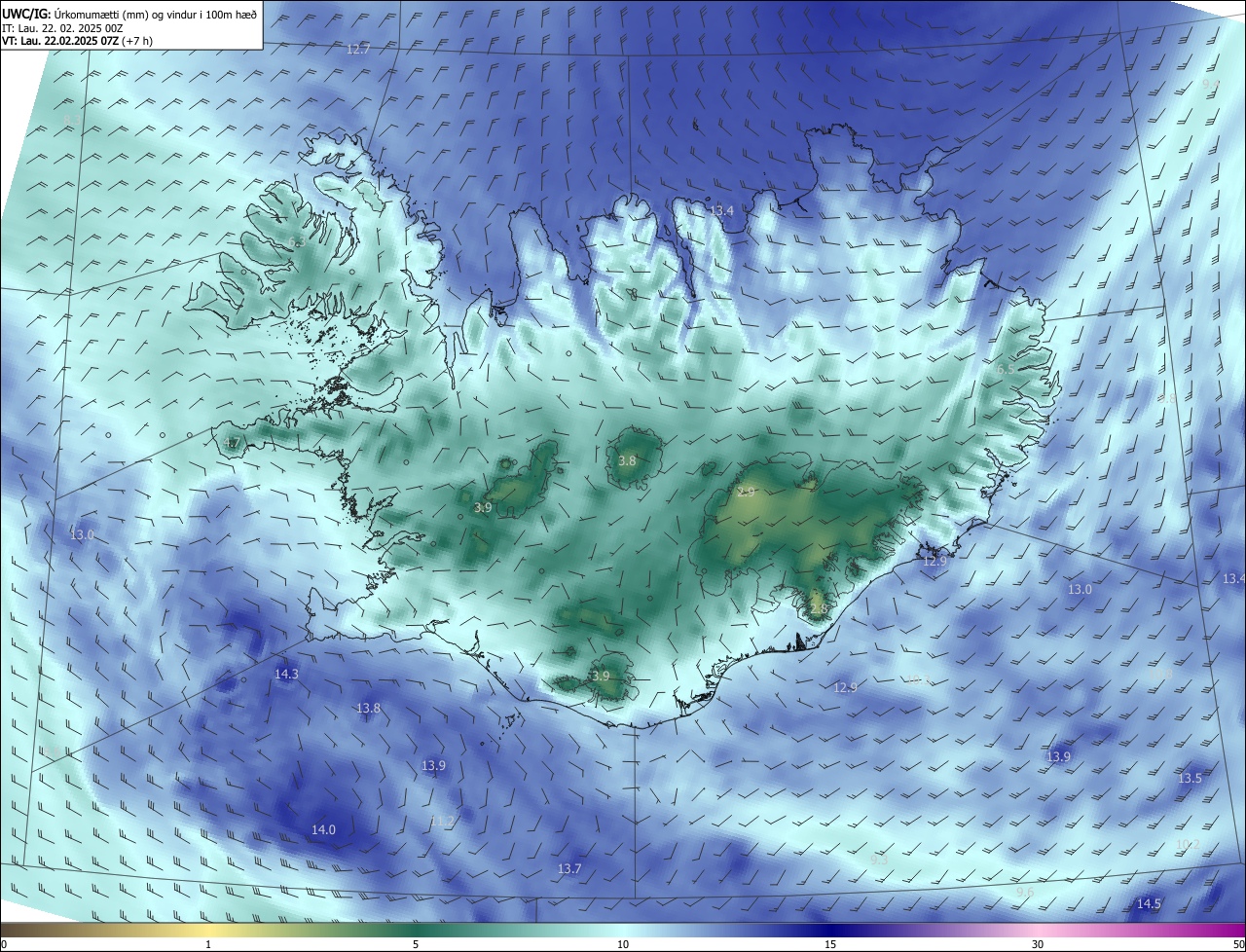Click the initial time line 'IT: Lau. 22. 02. 2025 00Z'
This screenshot has height=952, width=1246.
coord(61,28)
